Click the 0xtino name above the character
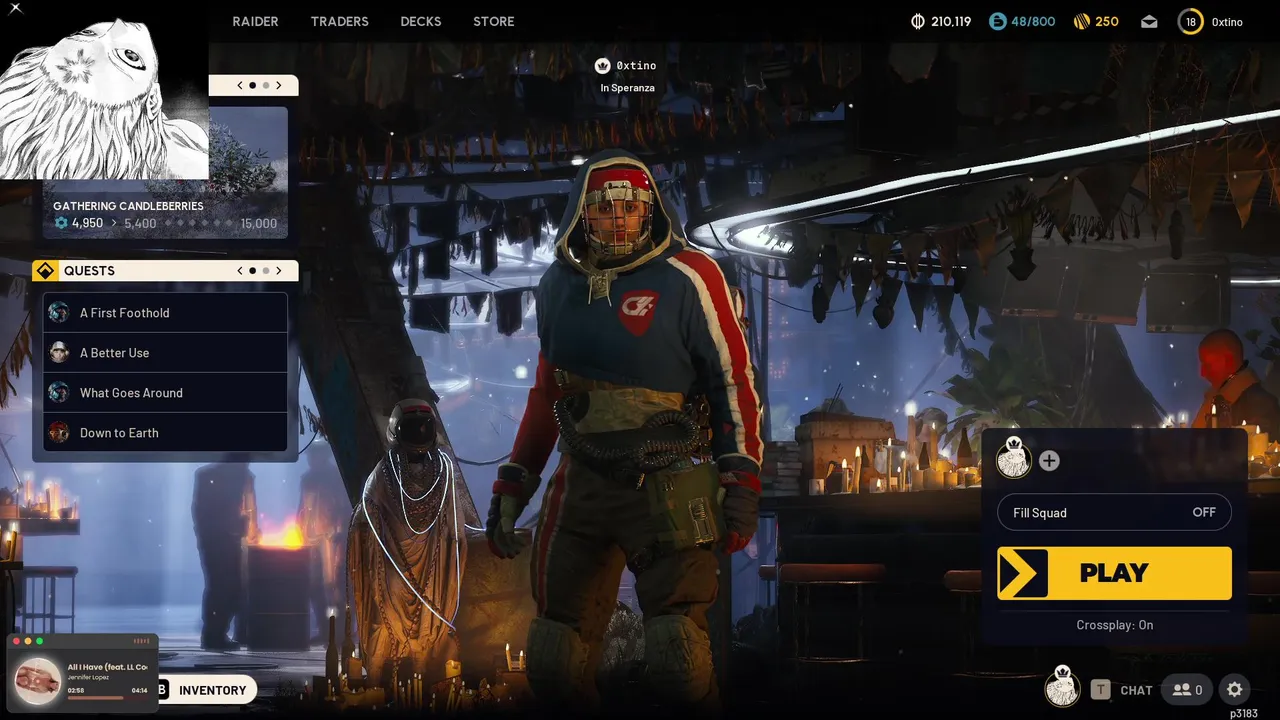Screen dimensions: 1280x720 click(x=636, y=65)
